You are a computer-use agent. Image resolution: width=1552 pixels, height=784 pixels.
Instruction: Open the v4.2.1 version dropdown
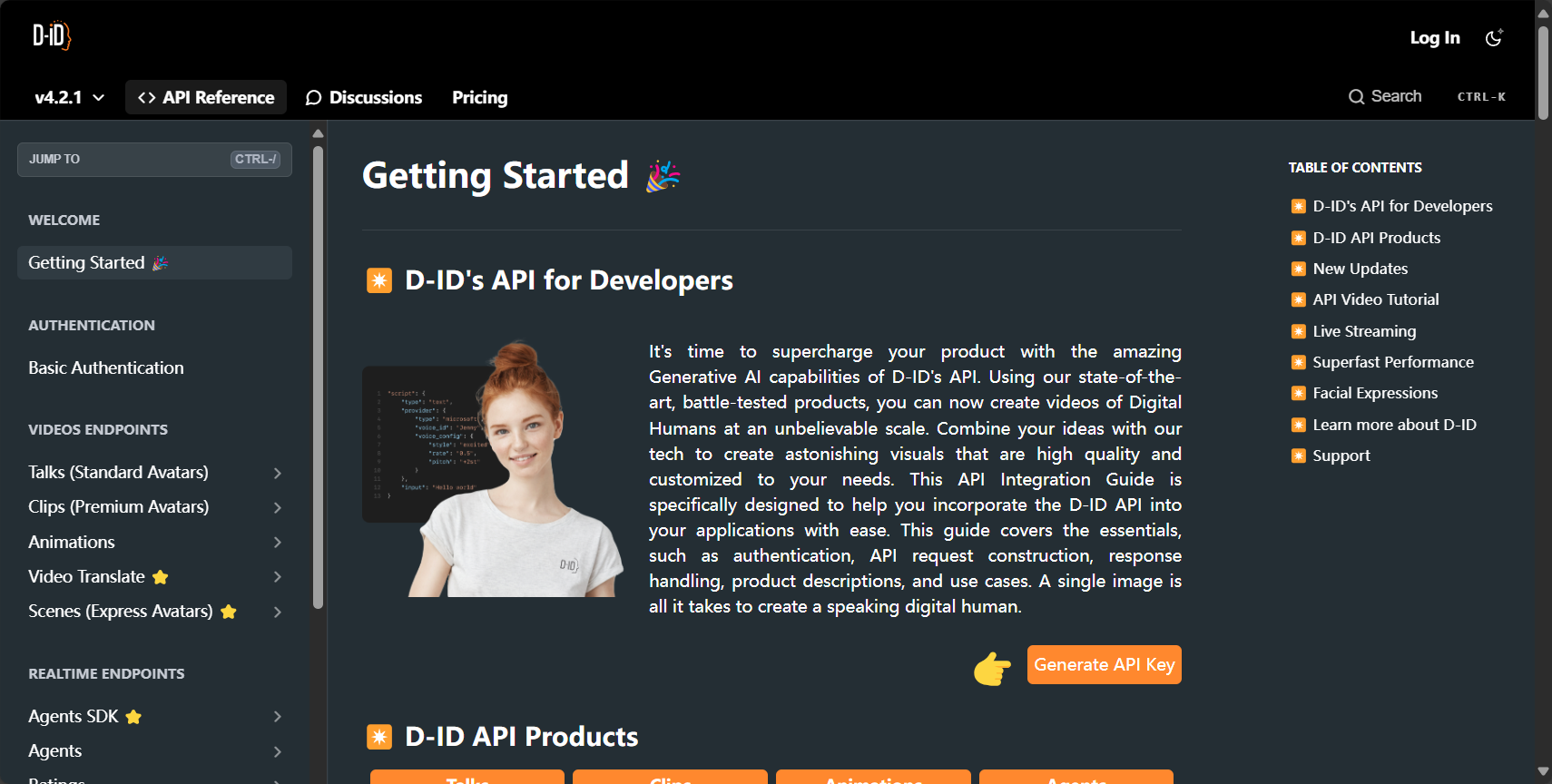pyautogui.click(x=69, y=97)
